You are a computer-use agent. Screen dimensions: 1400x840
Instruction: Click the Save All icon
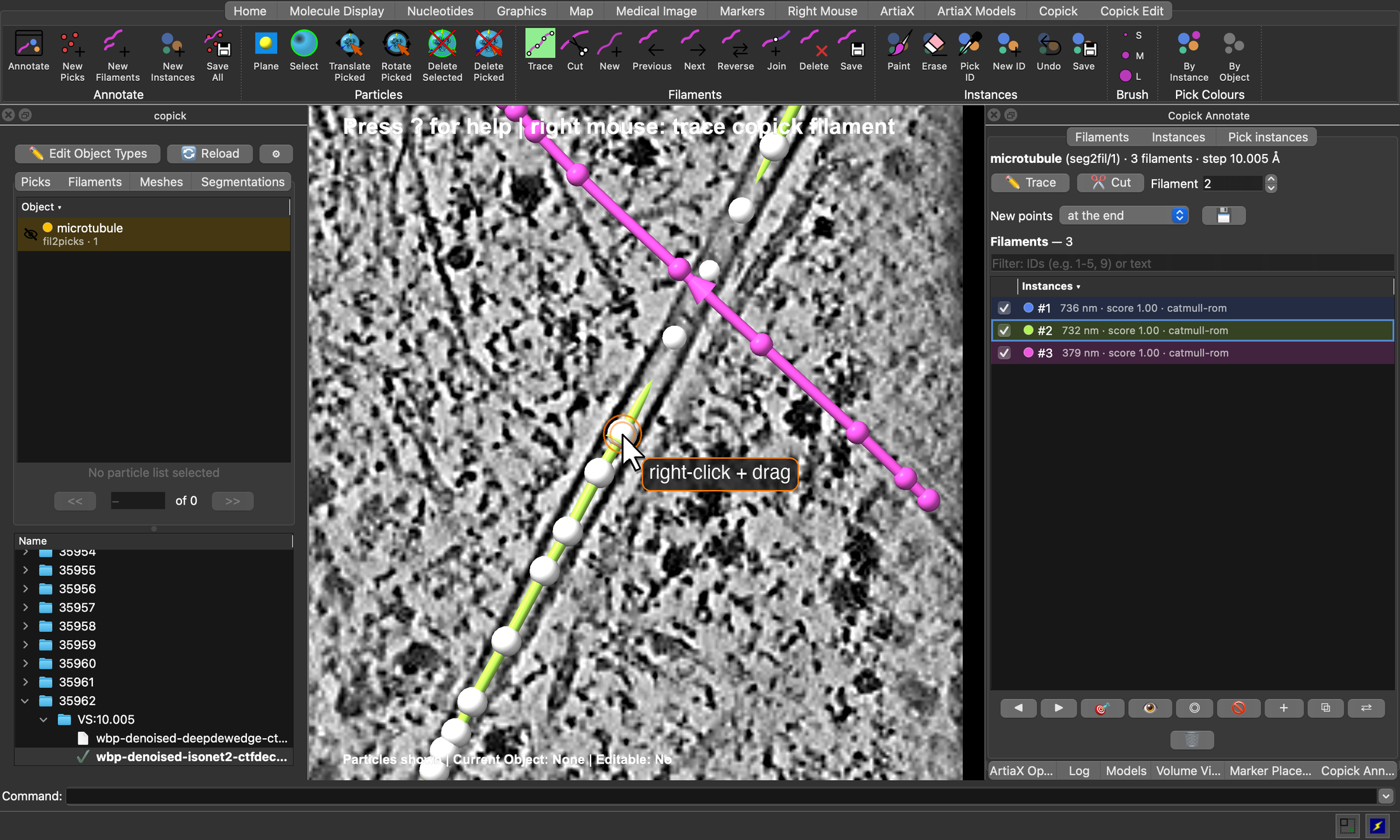[x=217, y=44]
